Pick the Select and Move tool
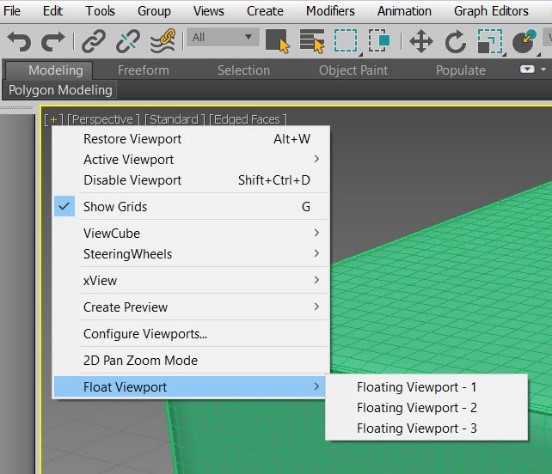This screenshot has height=474, width=552. click(421, 41)
